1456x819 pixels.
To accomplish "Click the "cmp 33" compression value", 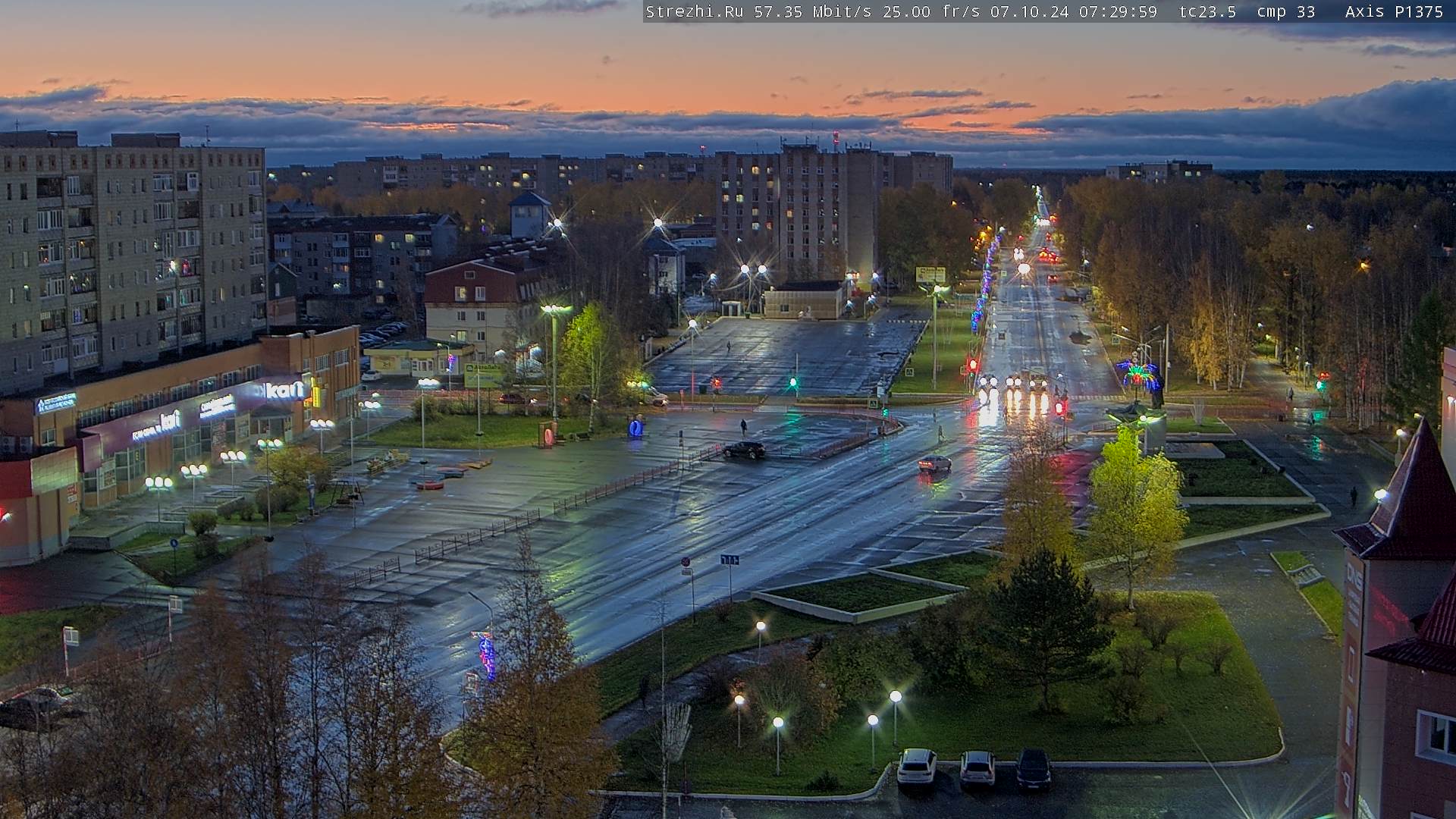I will point(1286,12).
